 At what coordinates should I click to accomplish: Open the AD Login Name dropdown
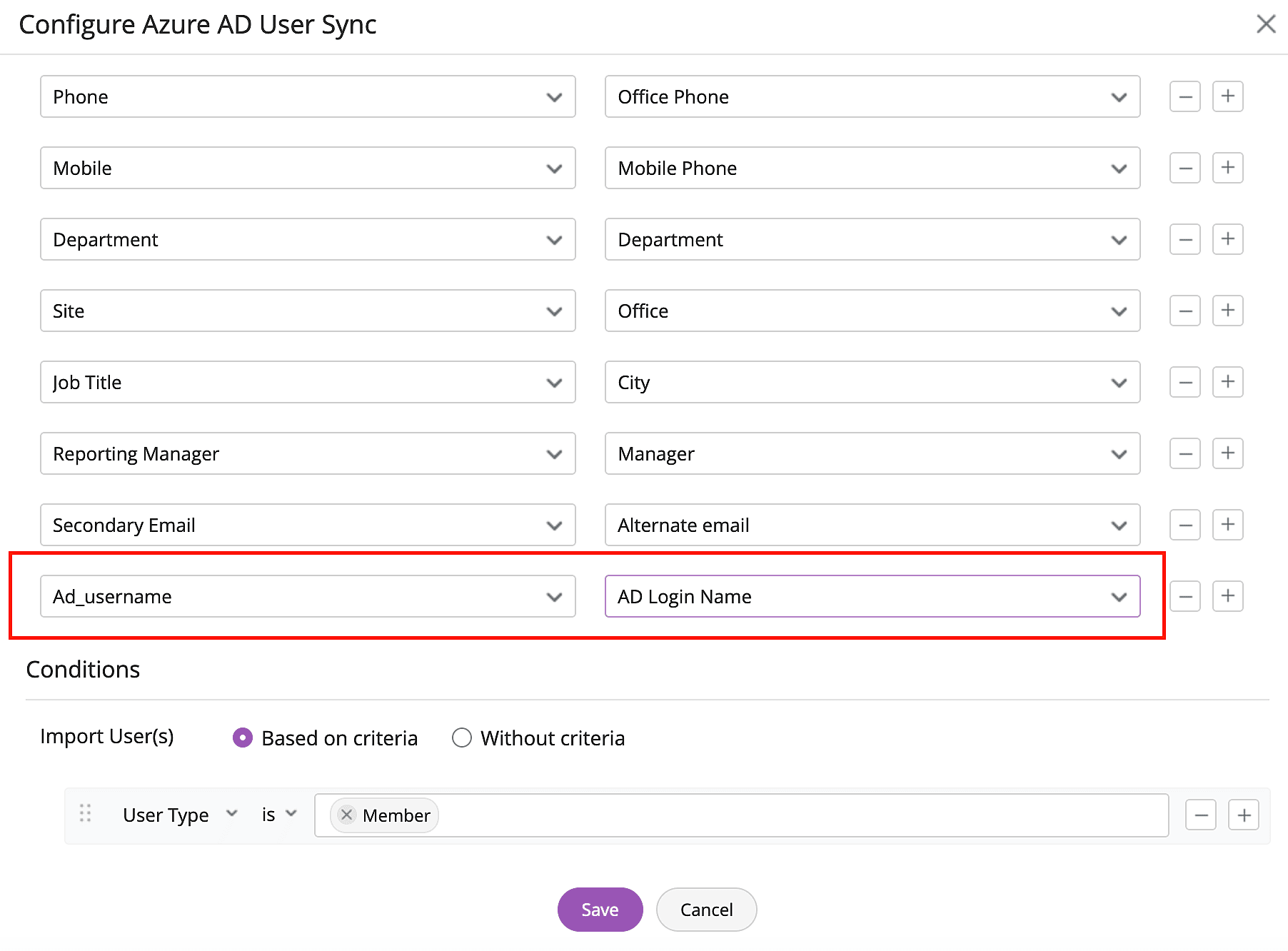872,596
